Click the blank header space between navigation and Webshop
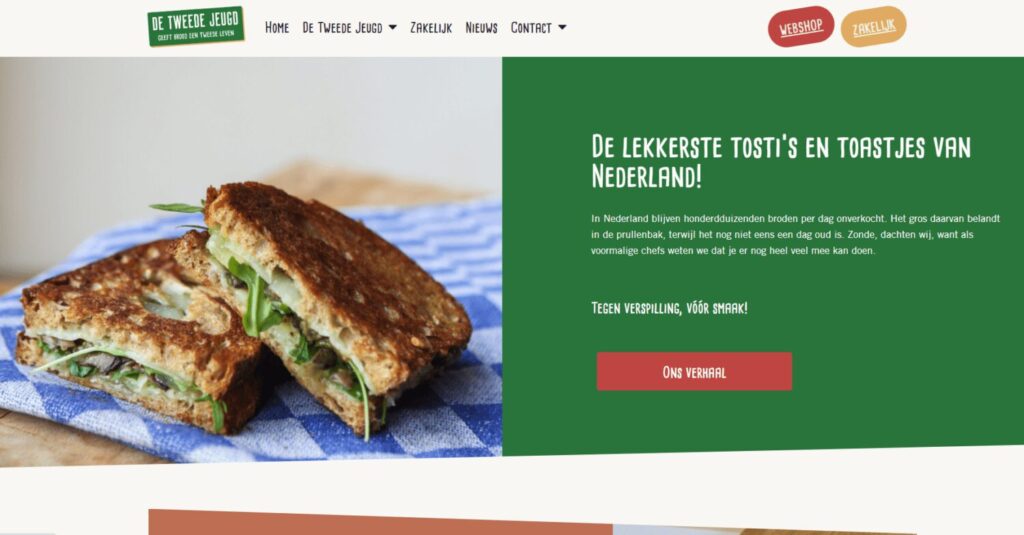 point(666,27)
